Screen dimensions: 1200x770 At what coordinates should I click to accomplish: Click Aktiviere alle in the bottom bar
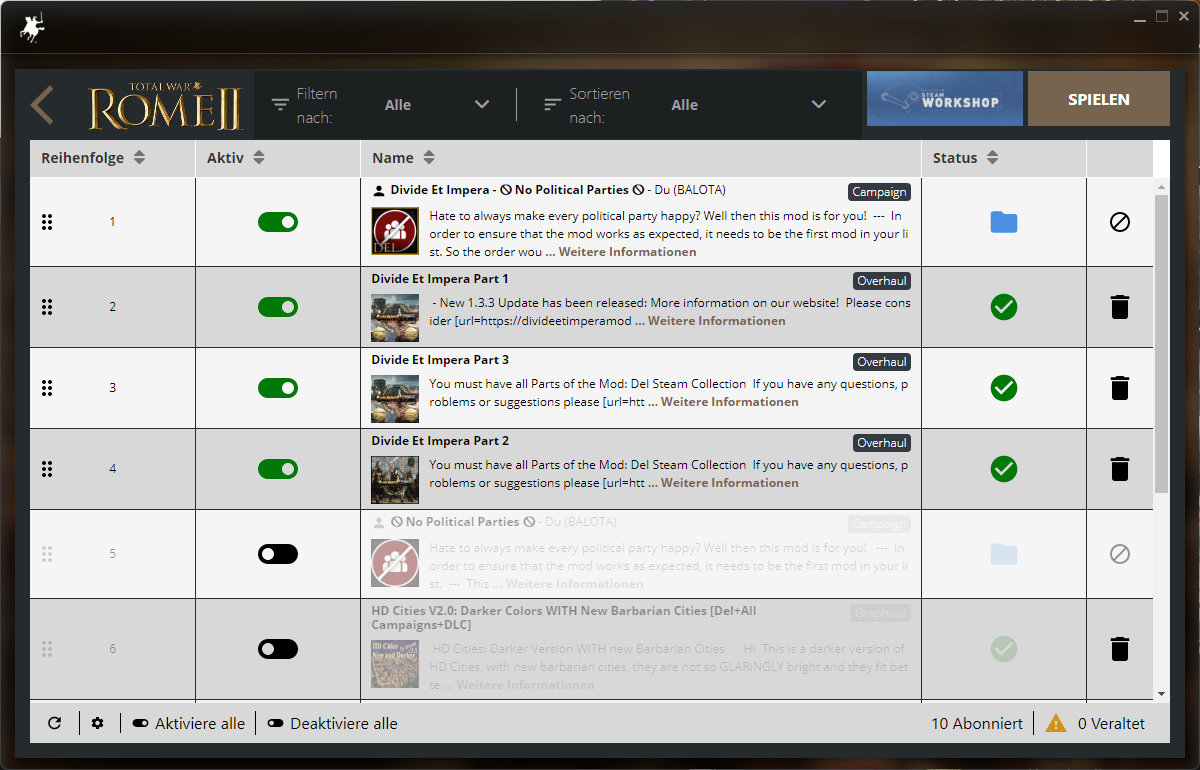tap(188, 723)
